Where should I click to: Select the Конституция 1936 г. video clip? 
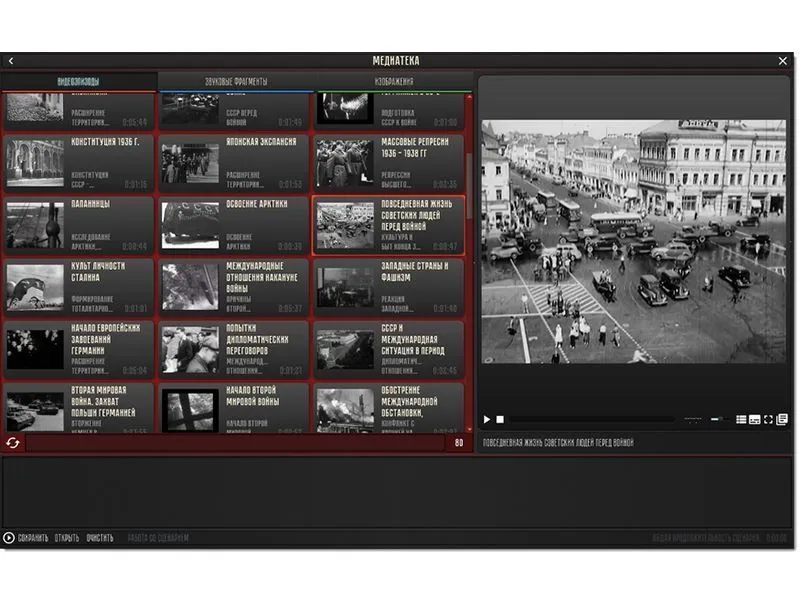coord(79,162)
